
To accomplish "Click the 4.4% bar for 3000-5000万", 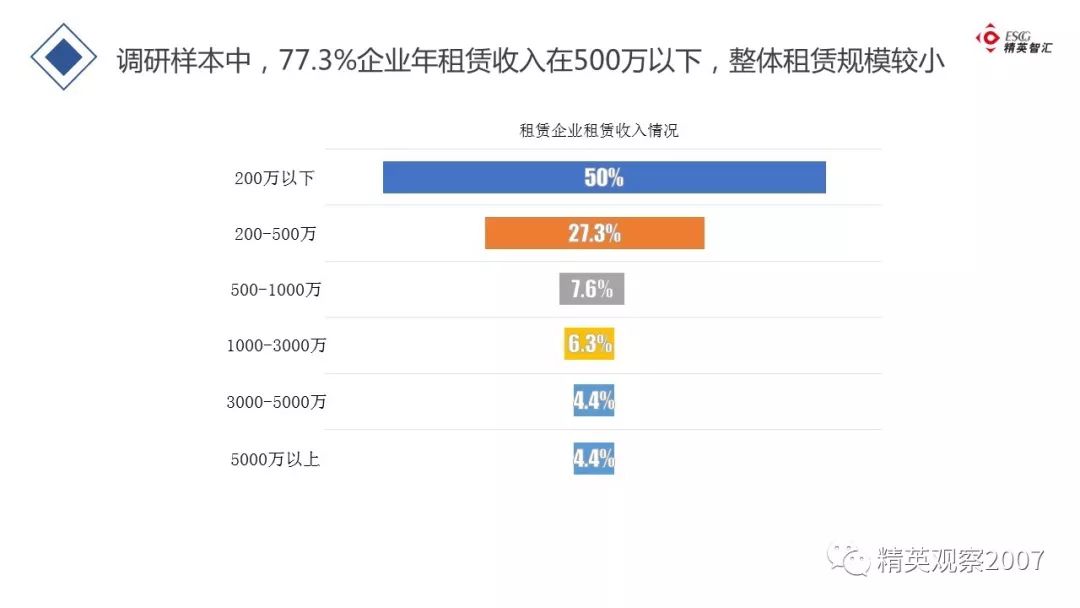I will tap(594, 400).
